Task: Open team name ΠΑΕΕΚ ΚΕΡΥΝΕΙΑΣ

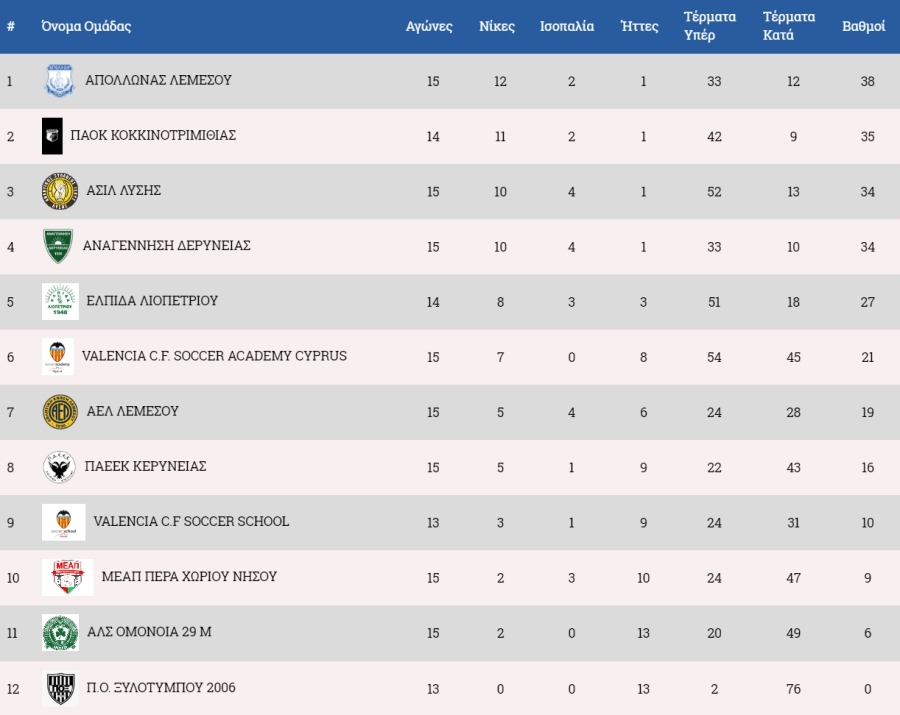Action: 145,466
